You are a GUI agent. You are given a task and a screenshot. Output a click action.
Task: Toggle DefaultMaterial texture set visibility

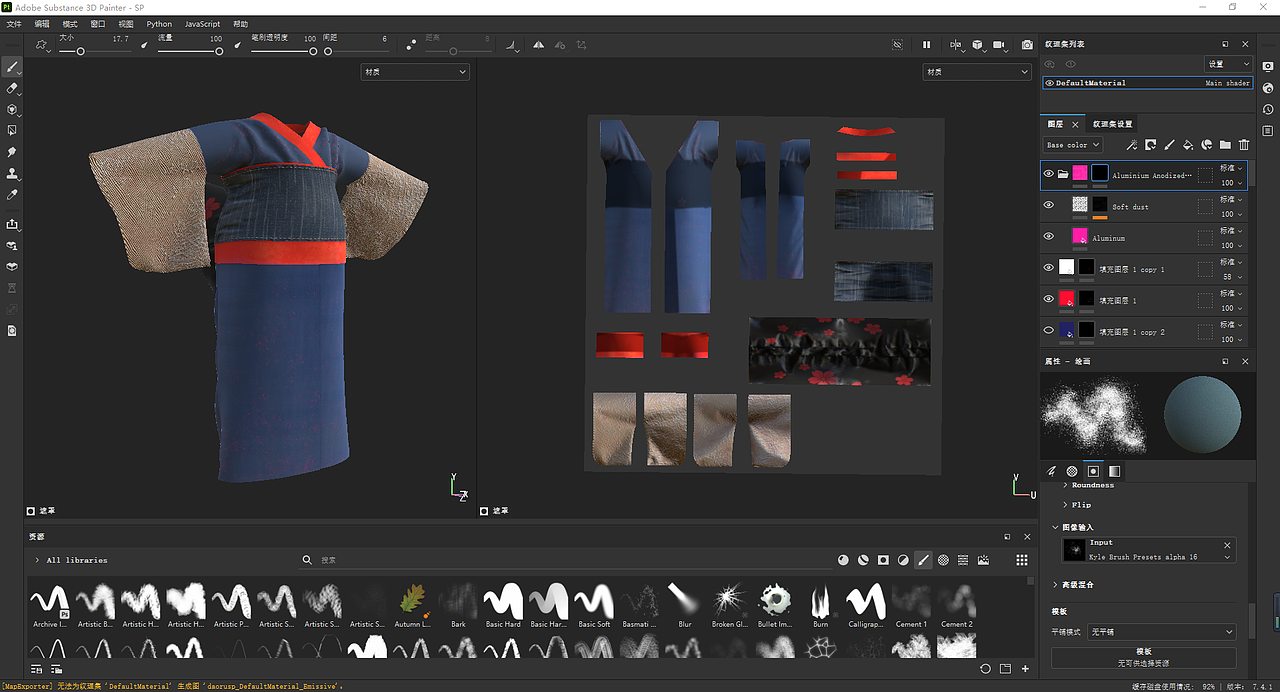point(1050,82)
